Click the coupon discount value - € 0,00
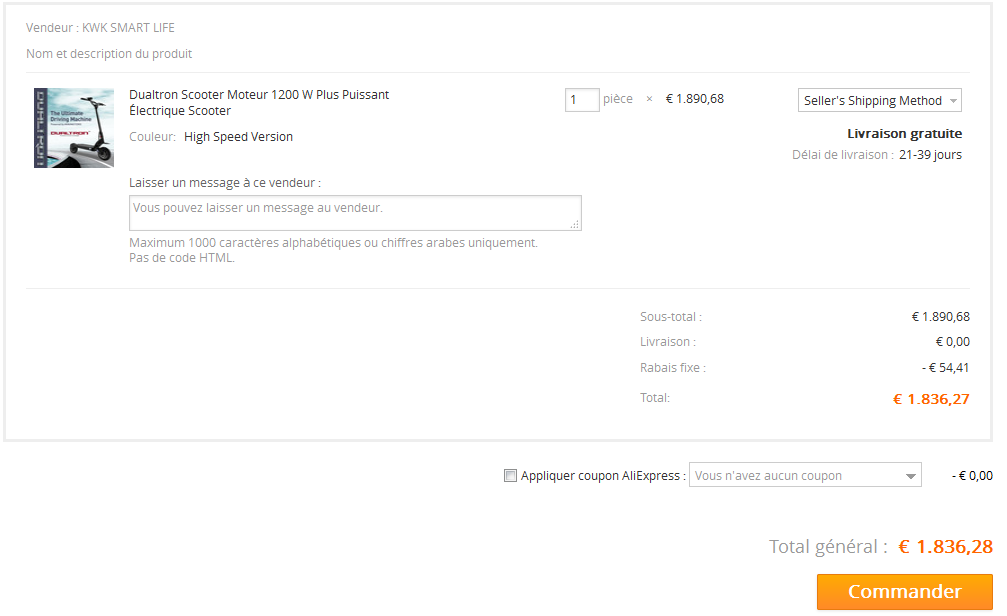 tap(972, 476)
